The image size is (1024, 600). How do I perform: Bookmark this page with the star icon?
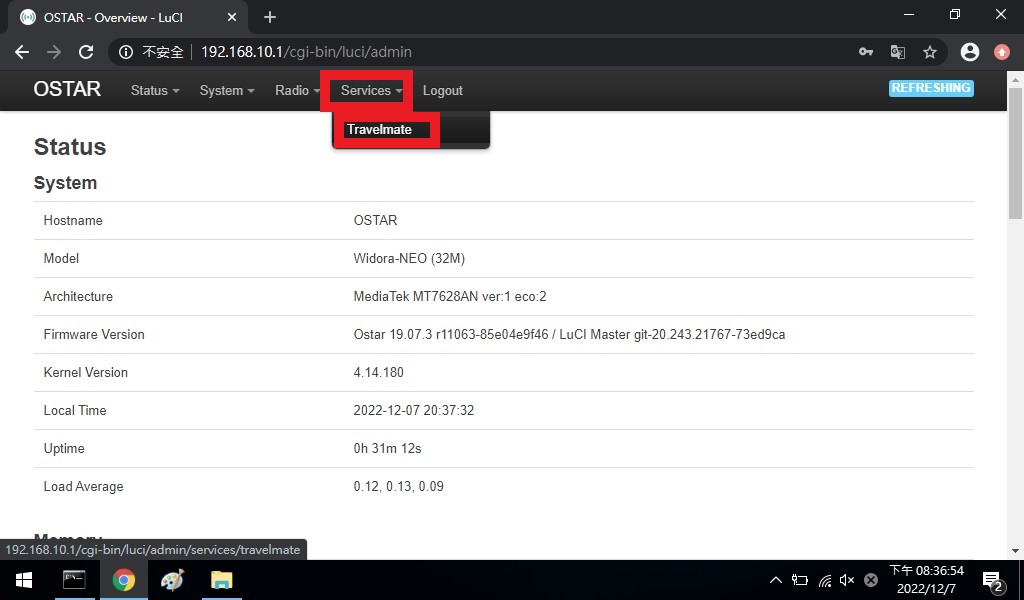pyautogui.click(x=930, y=52)
